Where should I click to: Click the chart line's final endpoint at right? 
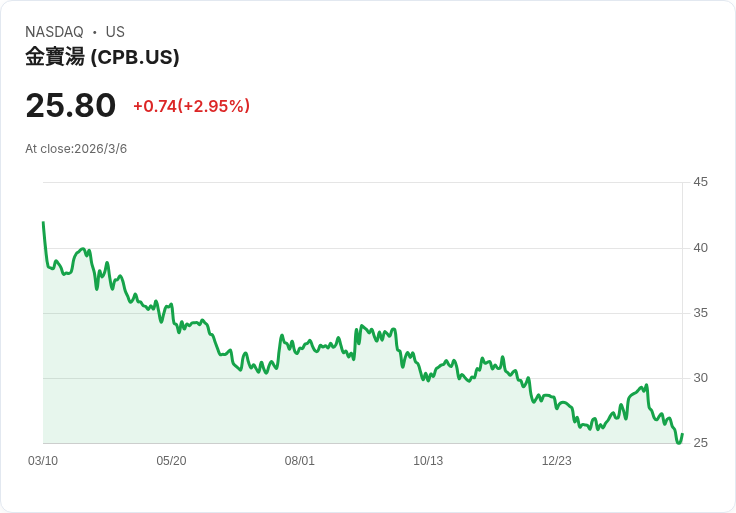click(x=682, y=434)
